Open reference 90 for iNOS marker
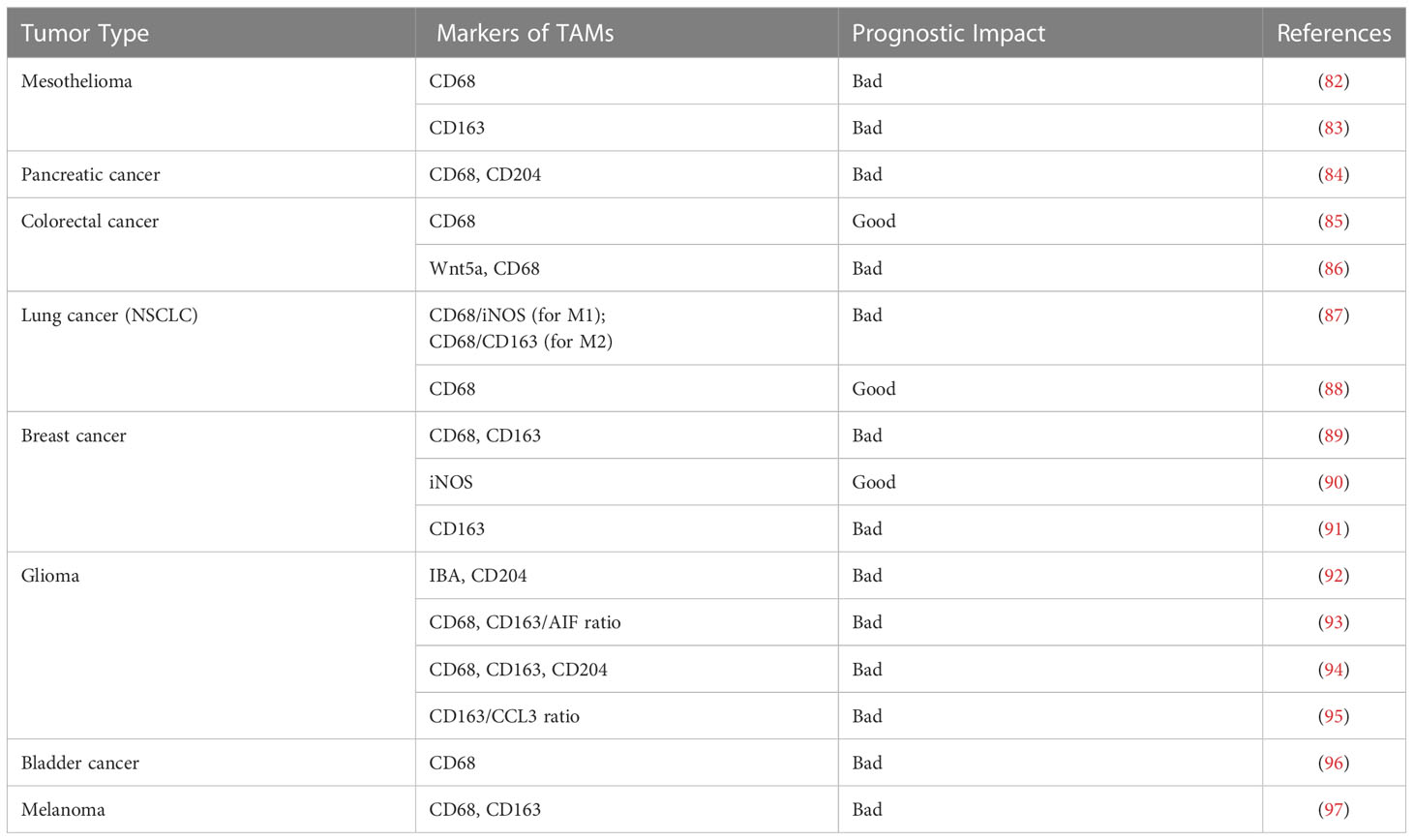This screenshot has width=1413, height=840. 1334,482
